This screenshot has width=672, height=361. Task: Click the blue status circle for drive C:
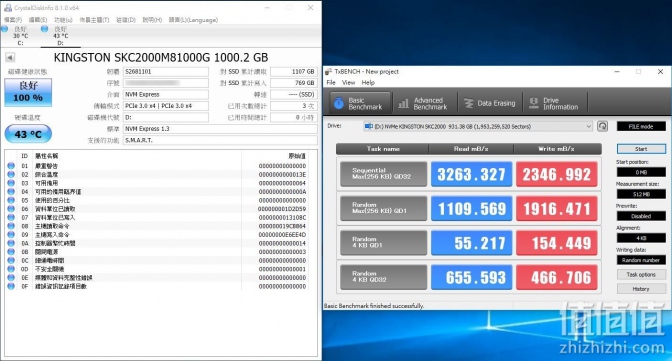pos(5,29)
